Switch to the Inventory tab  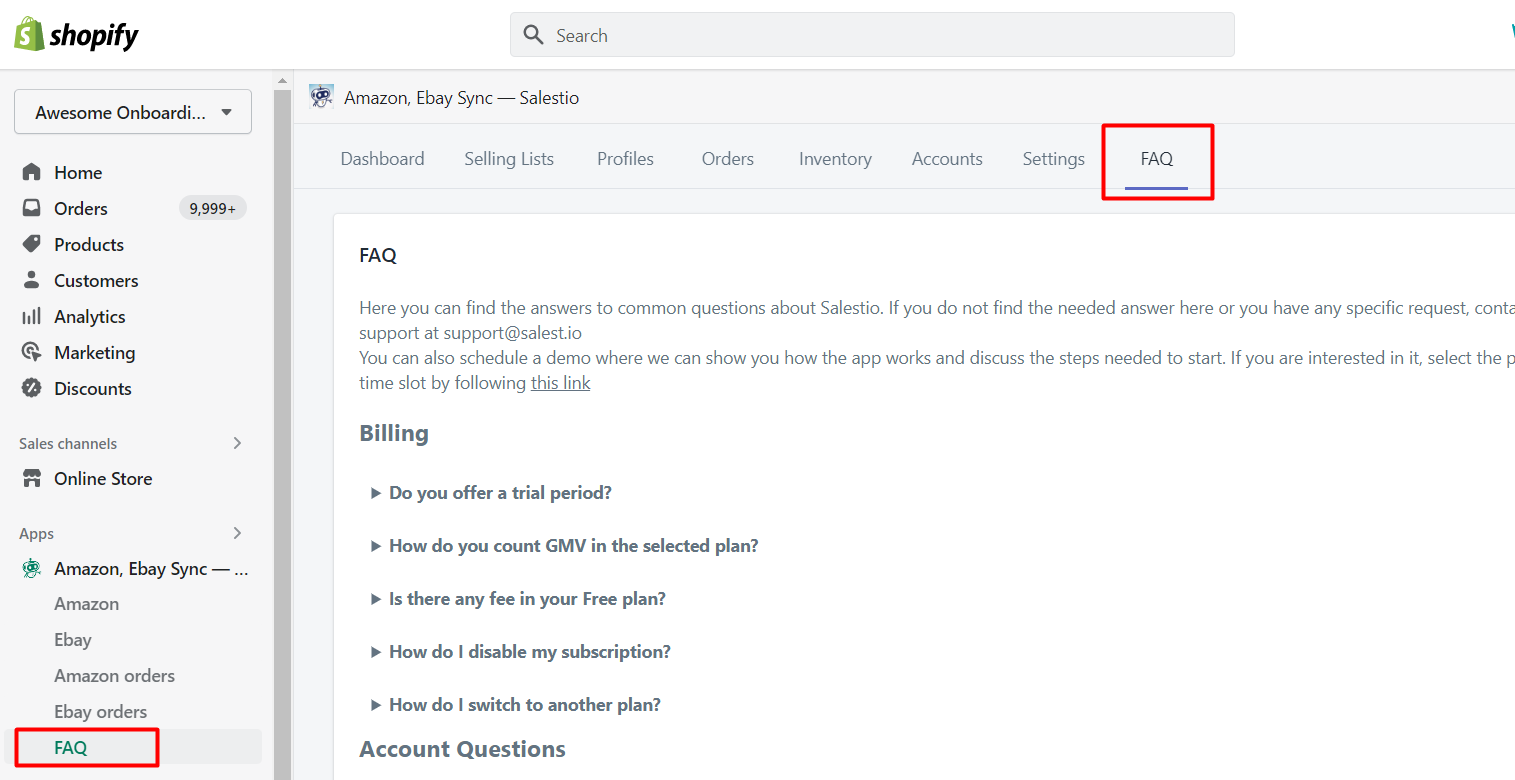834,159
